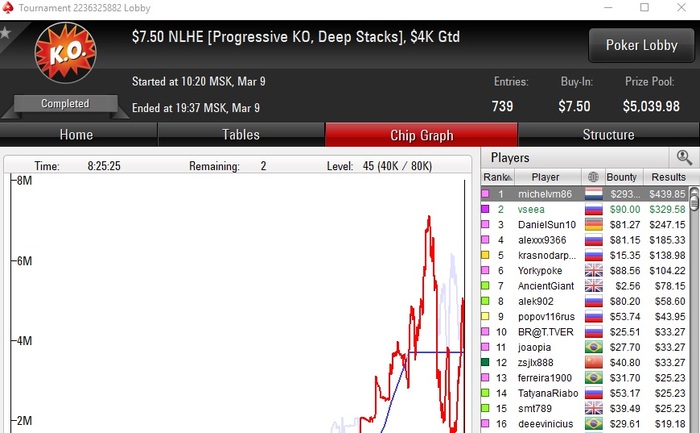Viewport: 700px width, 433px height.
Task: Click the Russian flag for krasnodarp
Action: [594, 255]
